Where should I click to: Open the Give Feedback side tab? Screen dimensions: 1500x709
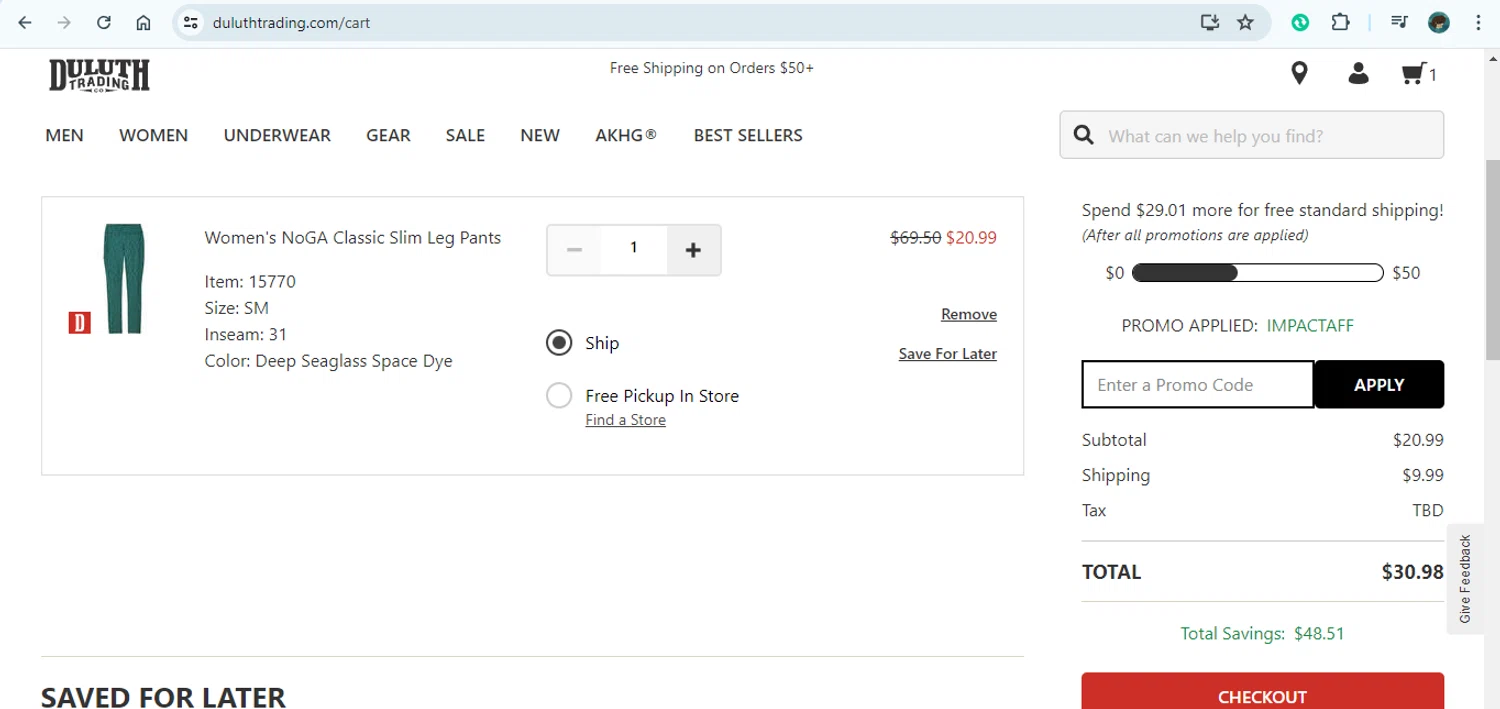[x=1465, y=579]
